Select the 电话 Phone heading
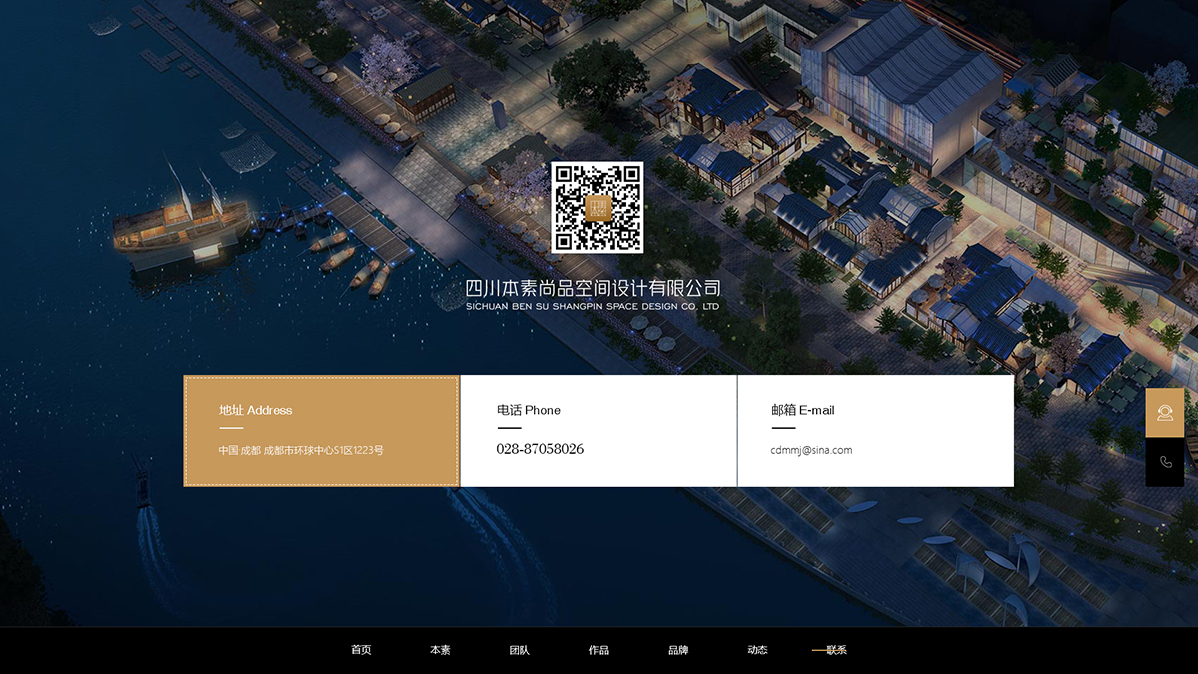Viewport: 1198px width, 674px height. (x=528, y=410)
